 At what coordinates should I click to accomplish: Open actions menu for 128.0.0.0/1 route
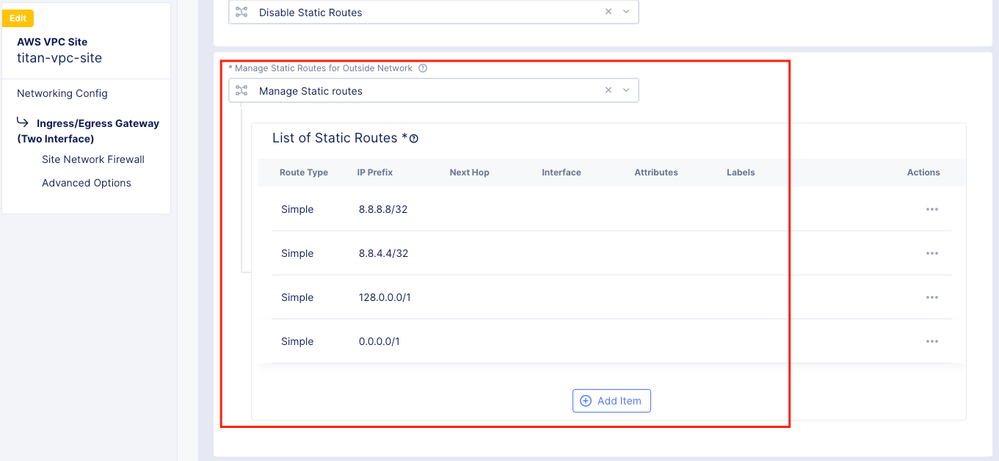click(932, 298)
